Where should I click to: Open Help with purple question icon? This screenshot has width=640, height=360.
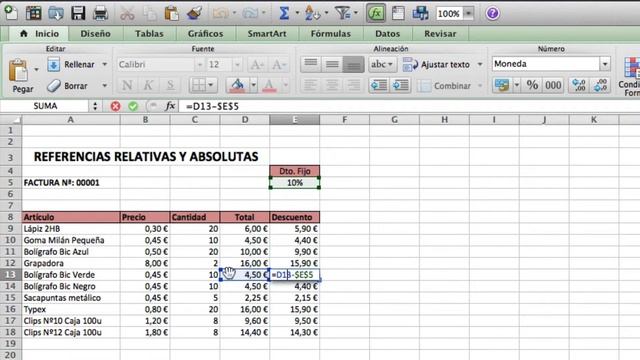point(493,13)
